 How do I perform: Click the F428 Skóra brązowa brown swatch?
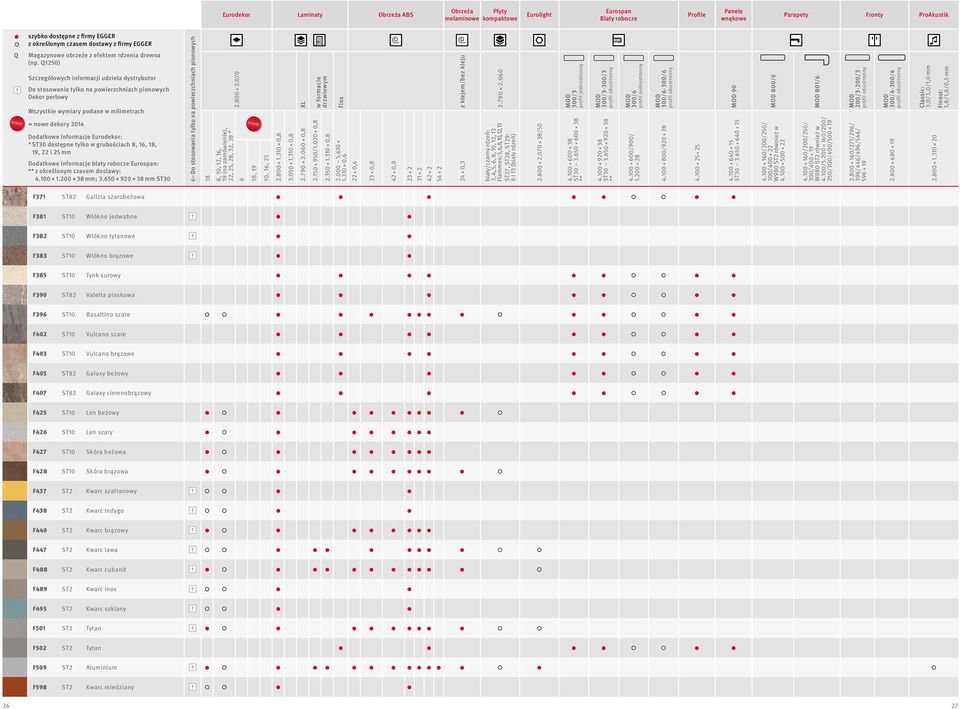pyautogui.click(x=15, y=471)
